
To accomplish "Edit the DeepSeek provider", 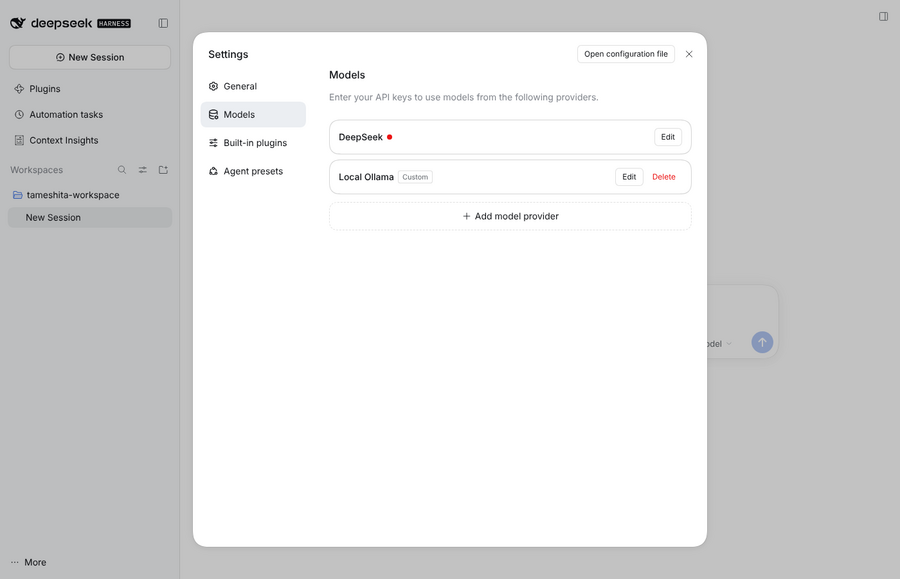I will pos(668,137).
